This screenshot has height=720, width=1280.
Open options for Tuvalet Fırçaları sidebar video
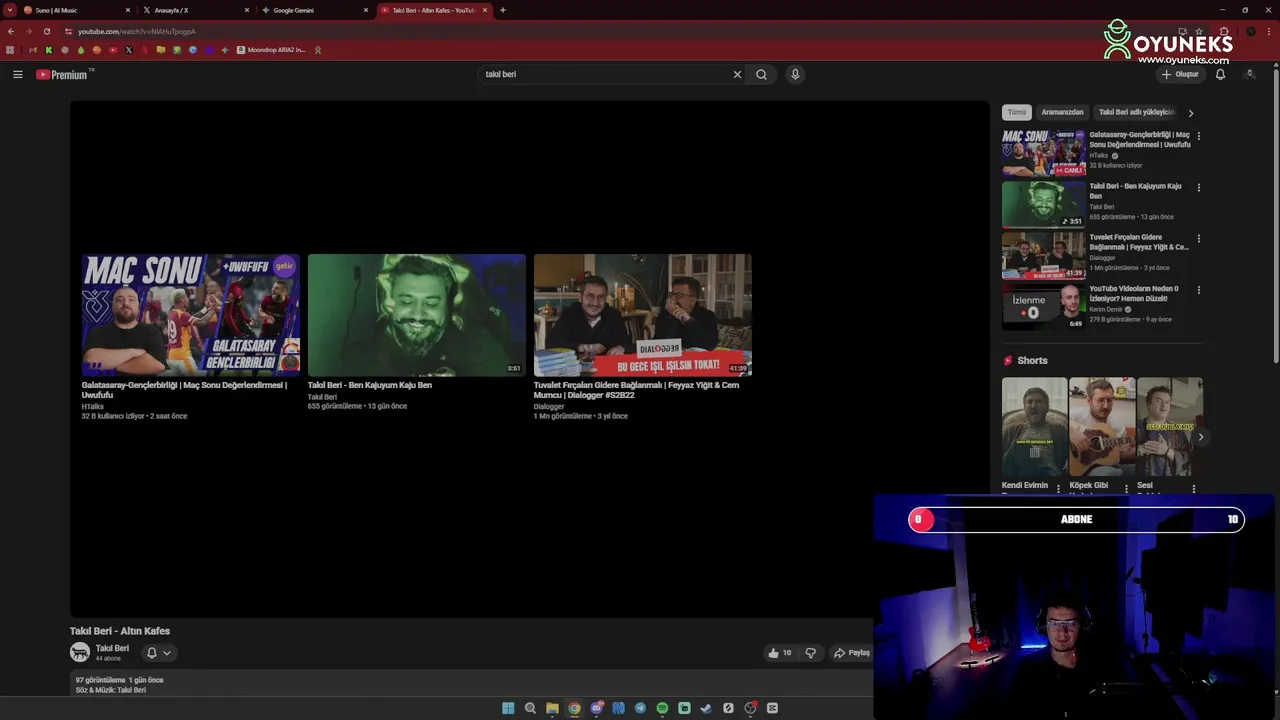1199,239
